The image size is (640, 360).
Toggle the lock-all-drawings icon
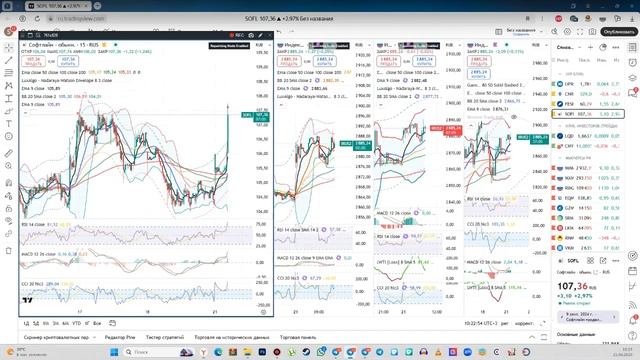click(9, 209)
